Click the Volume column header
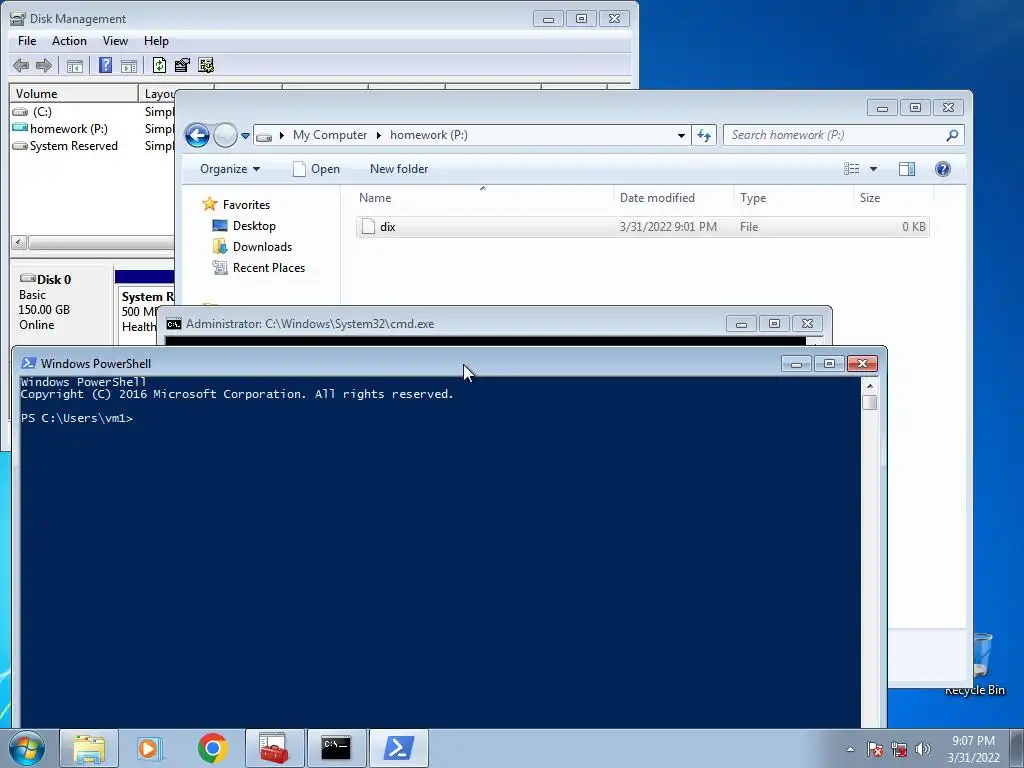This screenshot has height=768, width=1024. [73, 93]
